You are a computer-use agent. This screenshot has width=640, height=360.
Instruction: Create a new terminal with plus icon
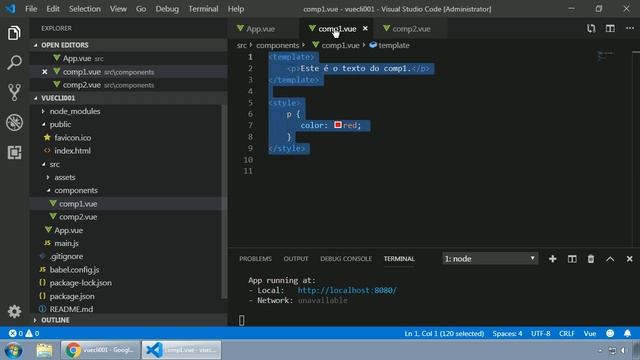552,259
